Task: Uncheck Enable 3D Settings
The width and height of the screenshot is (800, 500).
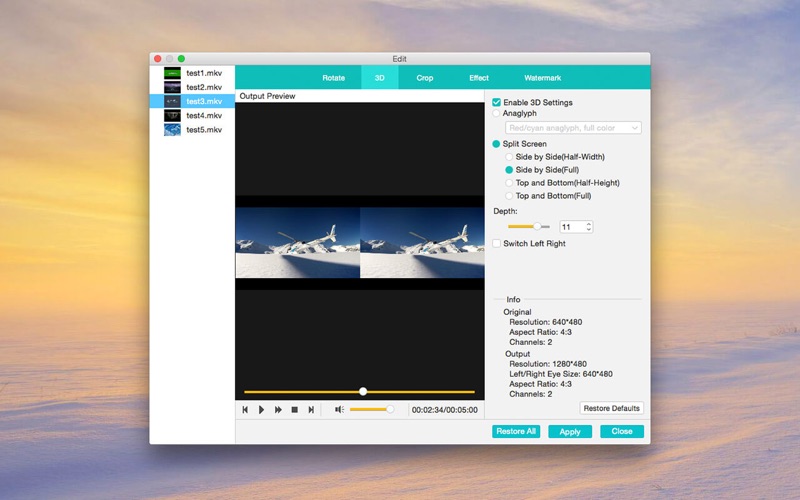Action: coord(496,103)
